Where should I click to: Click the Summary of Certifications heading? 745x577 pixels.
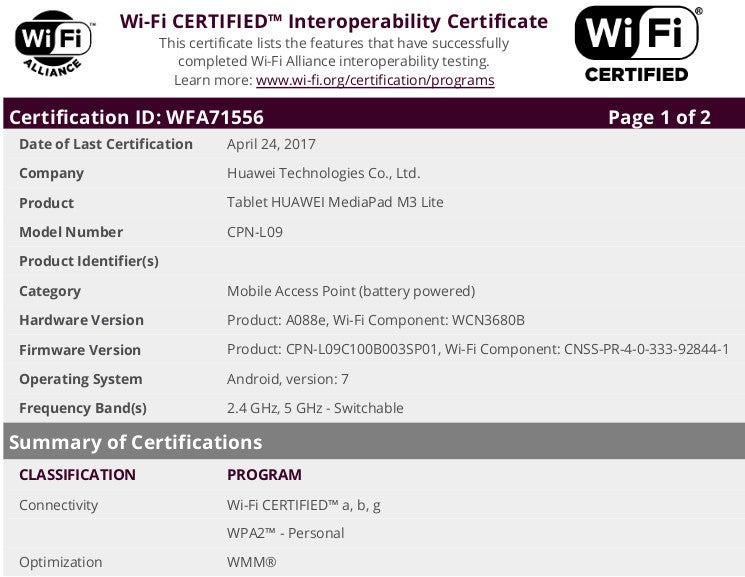coord(135,442)
